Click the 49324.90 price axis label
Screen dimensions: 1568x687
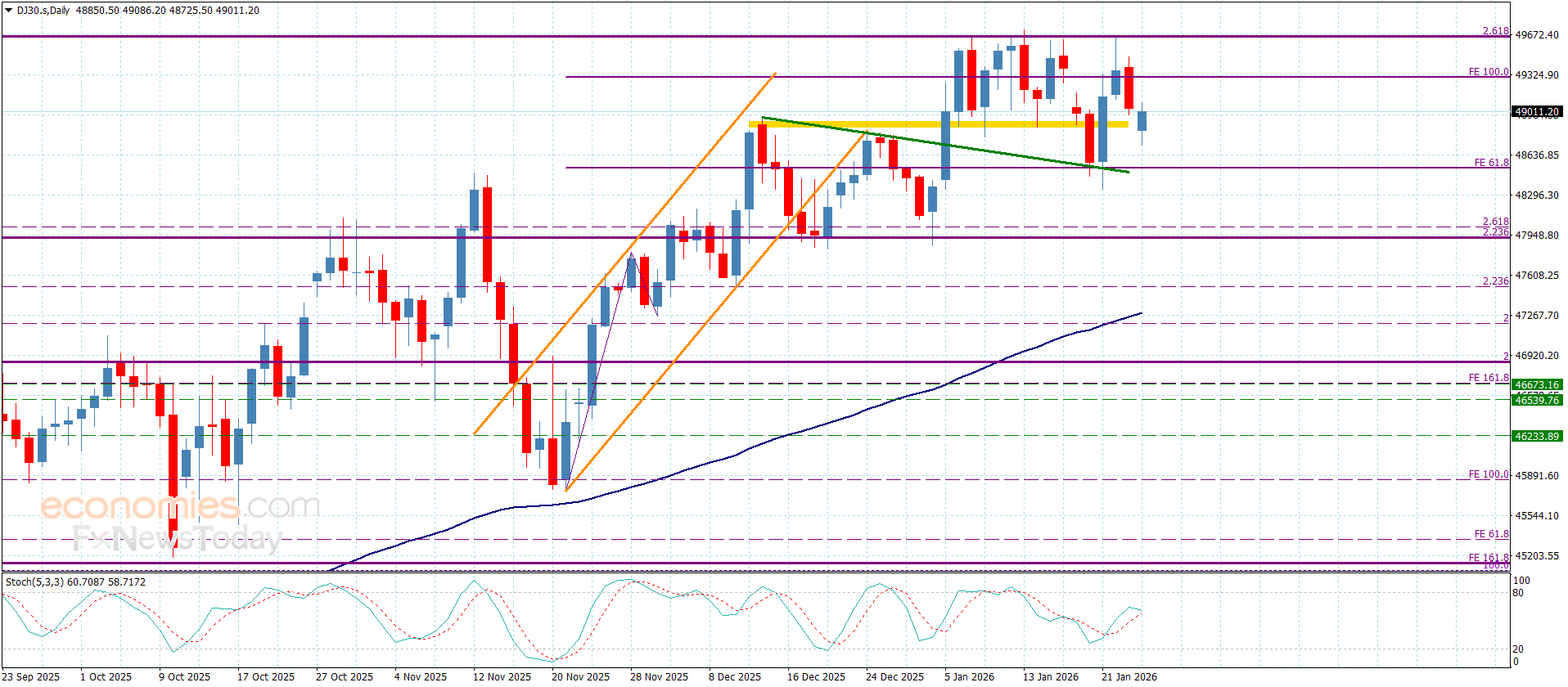coord(1537,75)
